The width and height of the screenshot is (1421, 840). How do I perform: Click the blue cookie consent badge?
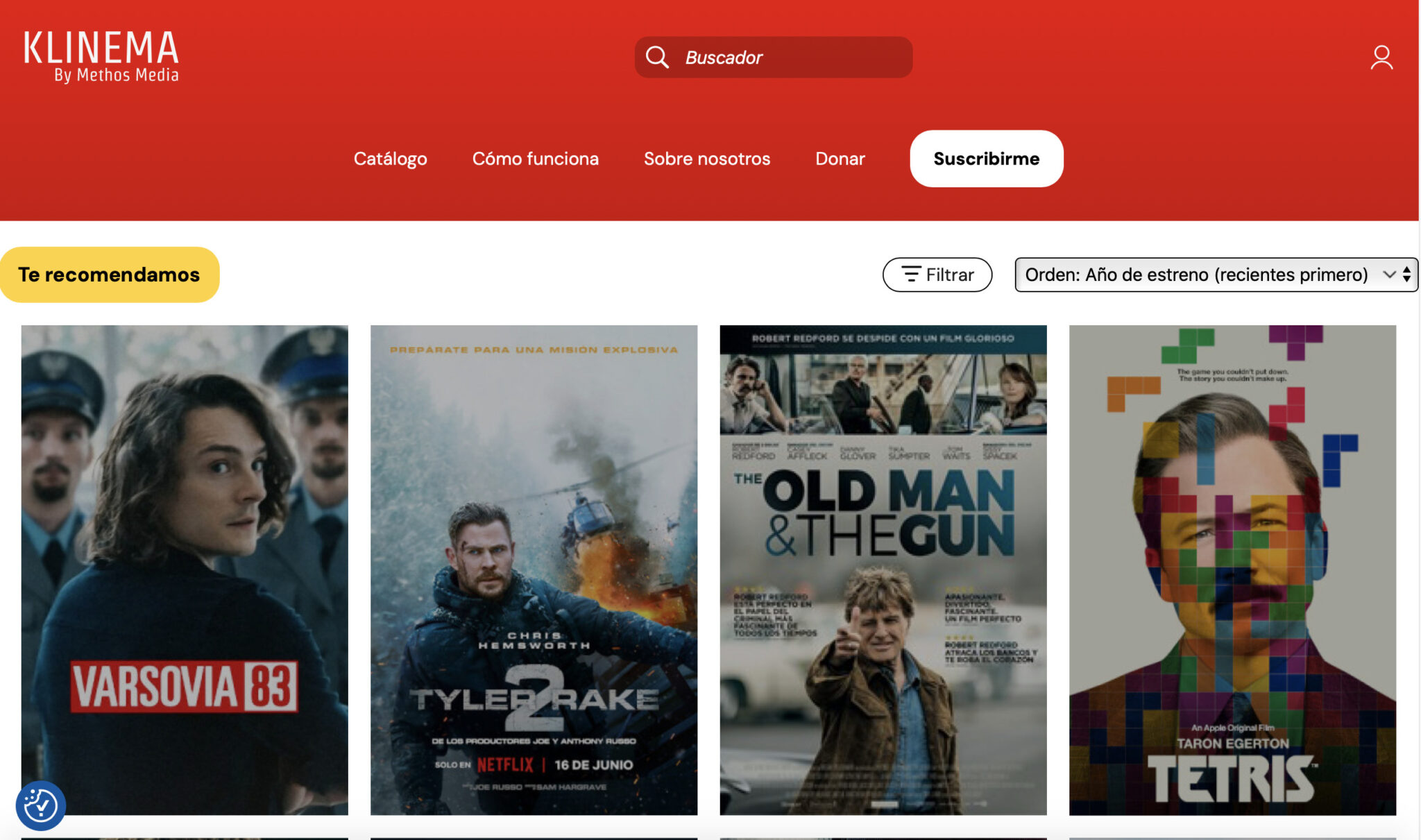(40, 805)
